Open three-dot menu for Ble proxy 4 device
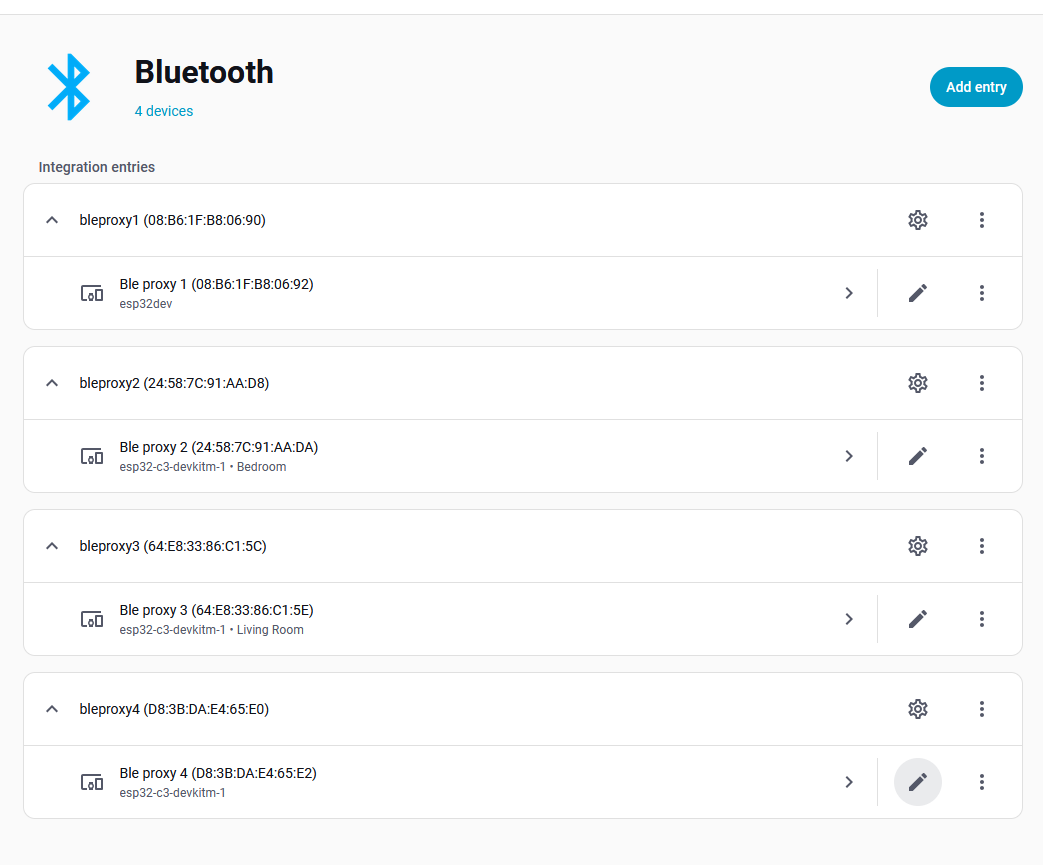This screenshot has height=865, width=1043. [982, 782]
